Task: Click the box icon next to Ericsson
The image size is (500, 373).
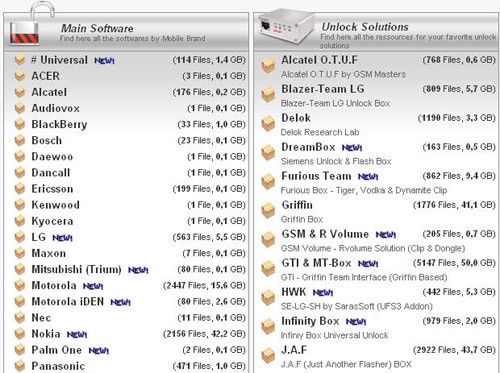Action: click(x=20, y=189)
